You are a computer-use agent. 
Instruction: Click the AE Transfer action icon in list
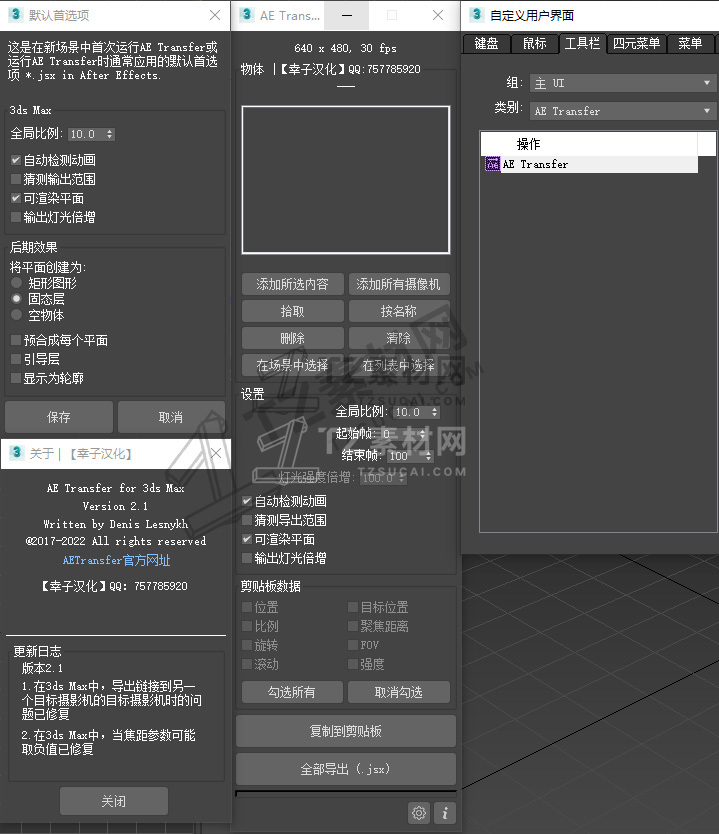point(492,164)
